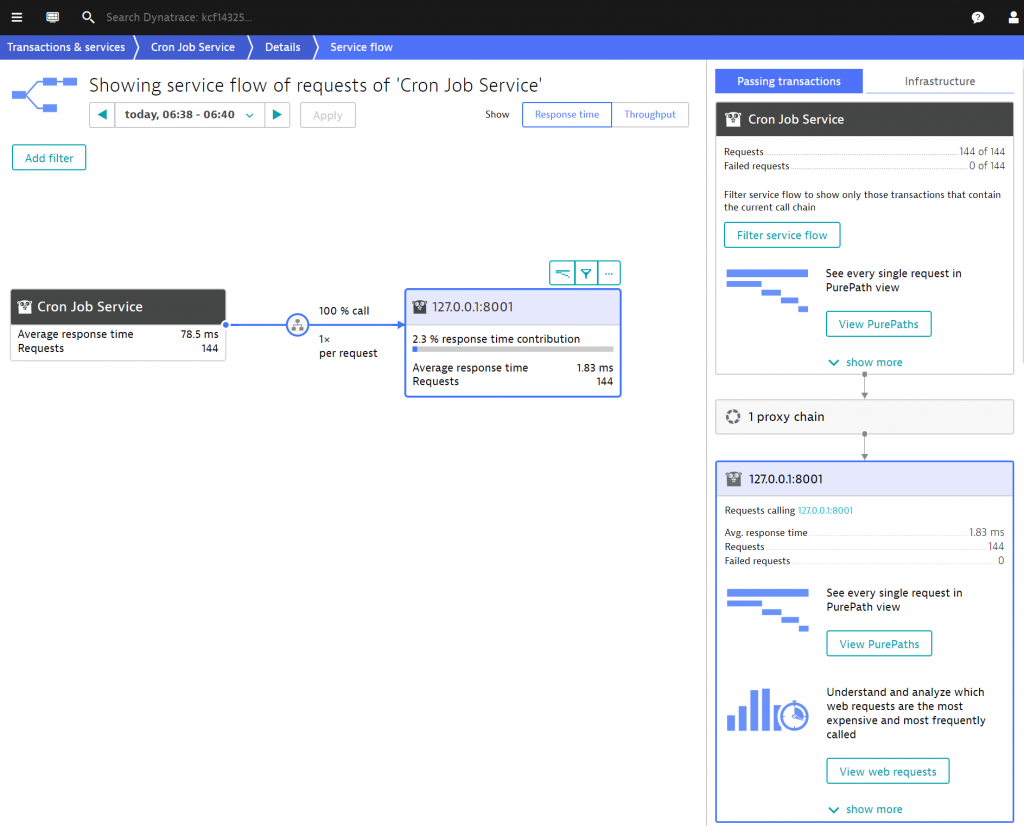Click '0 of 144' failed requests value
The height and width of the screenshot is (831, 1024).
click(987, 166)
